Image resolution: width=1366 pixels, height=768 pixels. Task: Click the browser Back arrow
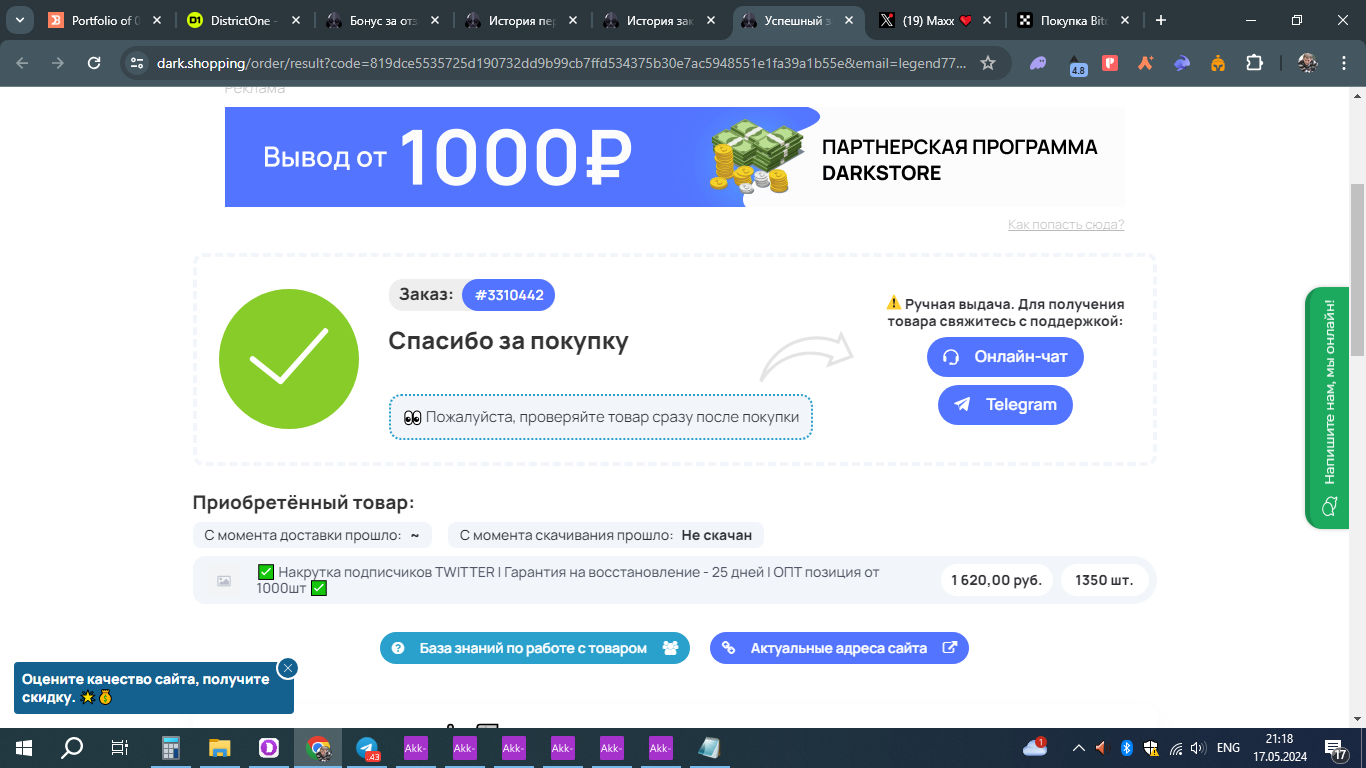point(22,63)
